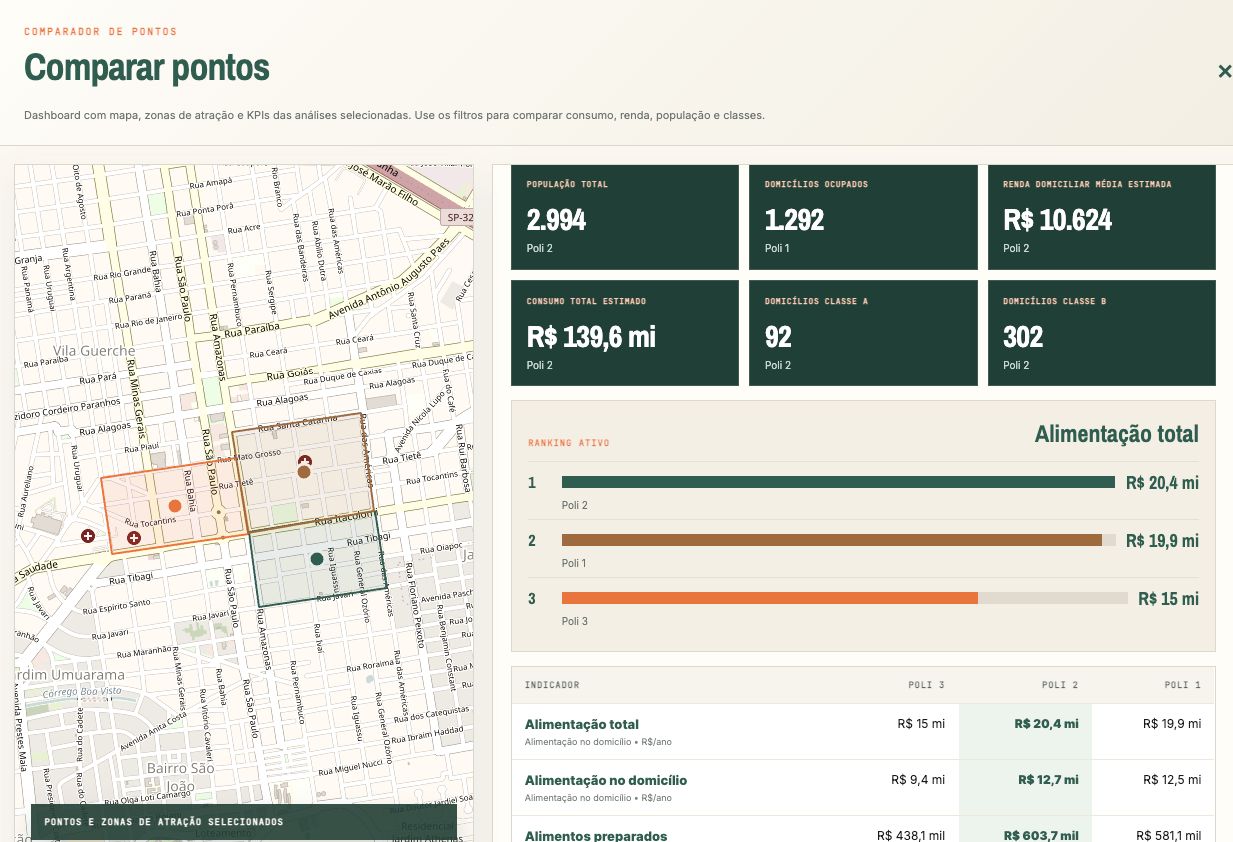Open the Domicílios classe A KPI card
This screenshot has height=842, width=1233.
(863, 333)
